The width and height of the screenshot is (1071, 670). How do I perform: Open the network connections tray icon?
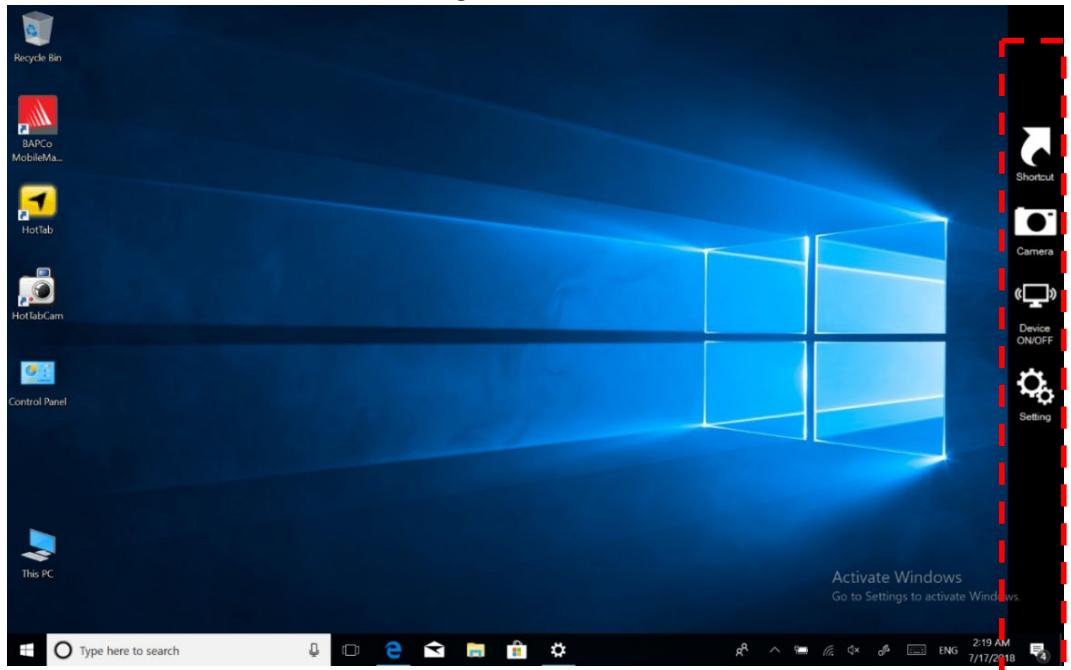828,650
